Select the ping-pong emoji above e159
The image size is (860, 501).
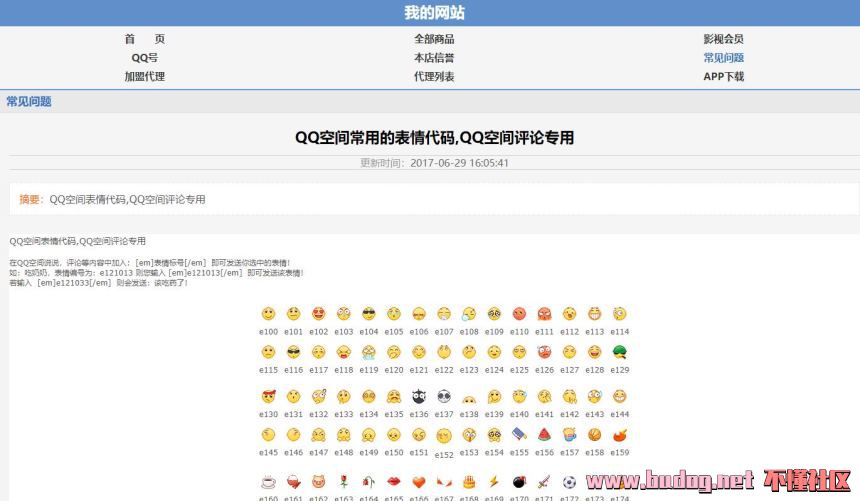click(620, 435)
